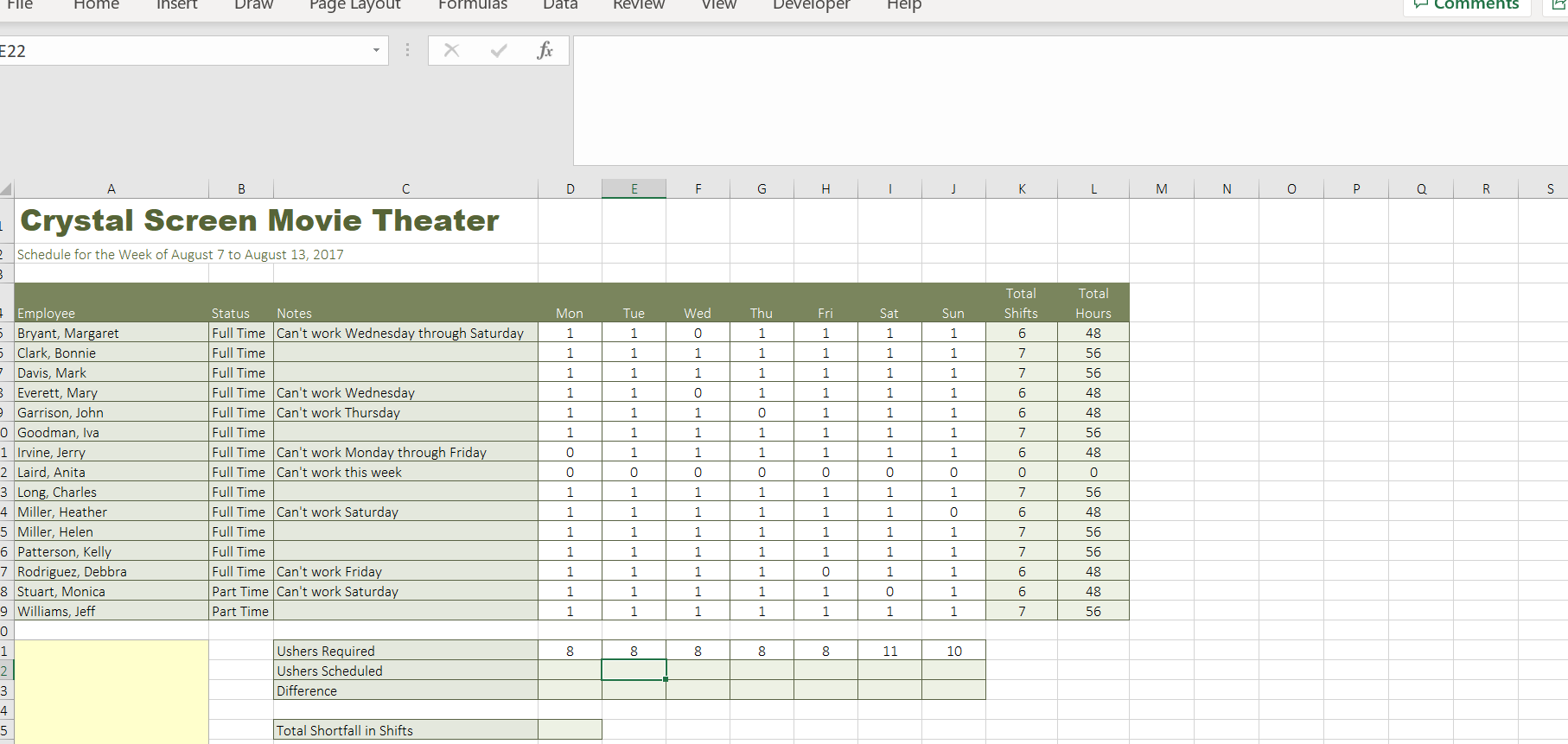Select the 'Total Shortfall in Shifts' cell
The width and height of the screenshot is (1568, 744).
pos(405,730)
